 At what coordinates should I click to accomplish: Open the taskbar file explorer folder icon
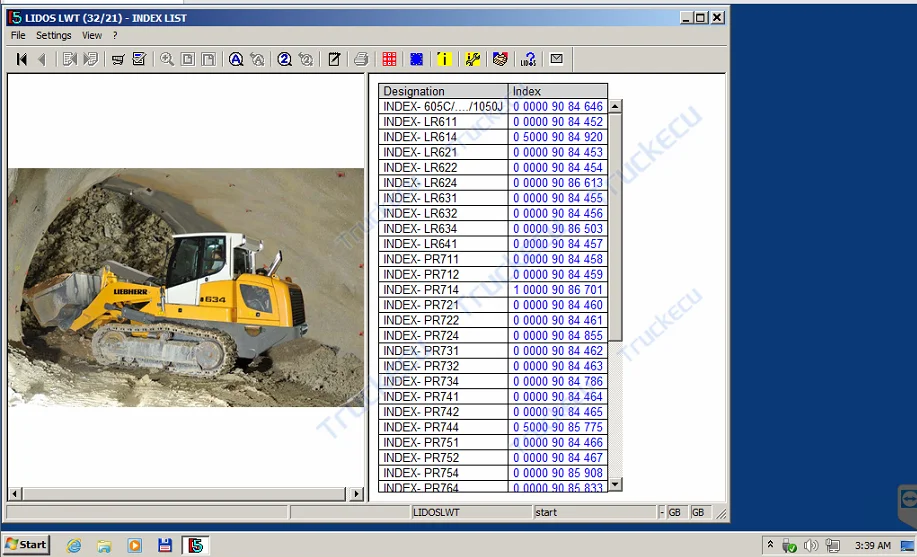[104, 546]
